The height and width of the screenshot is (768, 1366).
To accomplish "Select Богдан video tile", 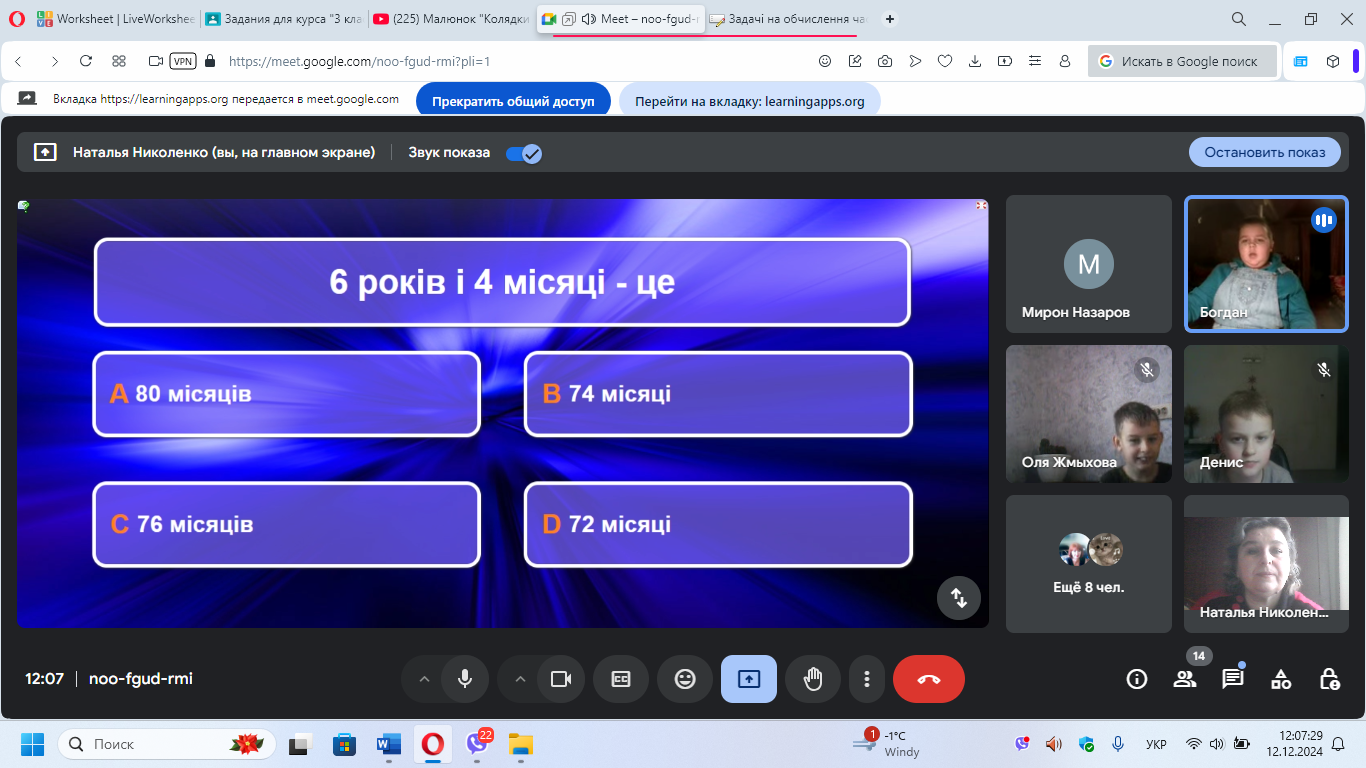I will click(1267, 264).
